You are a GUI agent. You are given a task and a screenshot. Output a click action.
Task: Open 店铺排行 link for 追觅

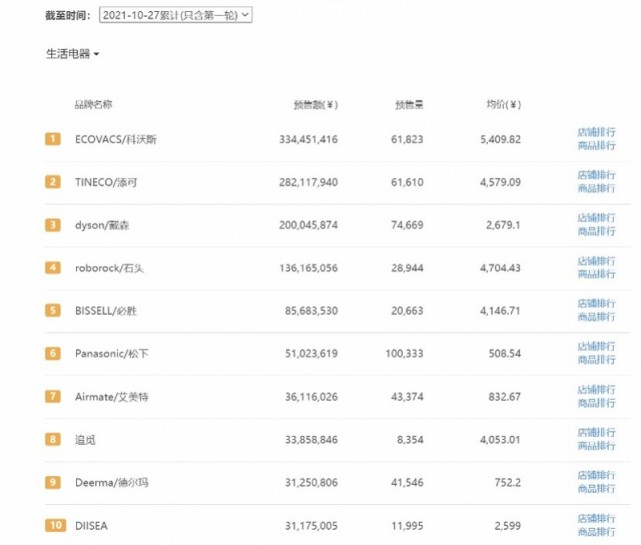596,432
